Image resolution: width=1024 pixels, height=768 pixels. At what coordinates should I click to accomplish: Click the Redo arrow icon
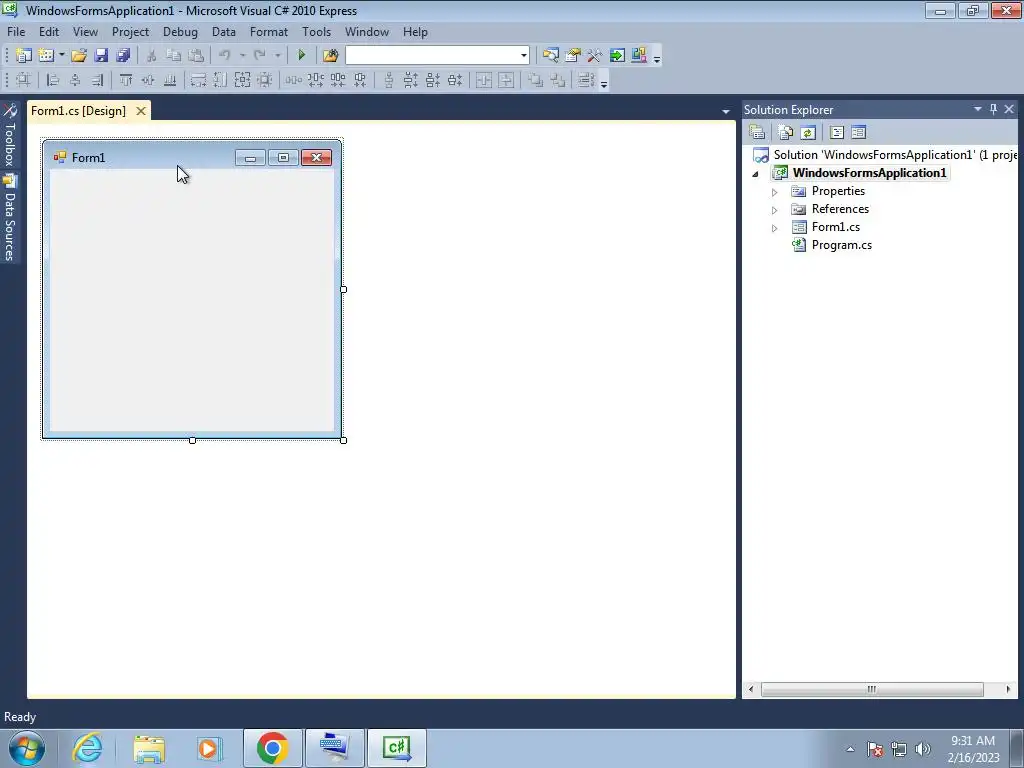pyautogui.click(x=260, y=56)
